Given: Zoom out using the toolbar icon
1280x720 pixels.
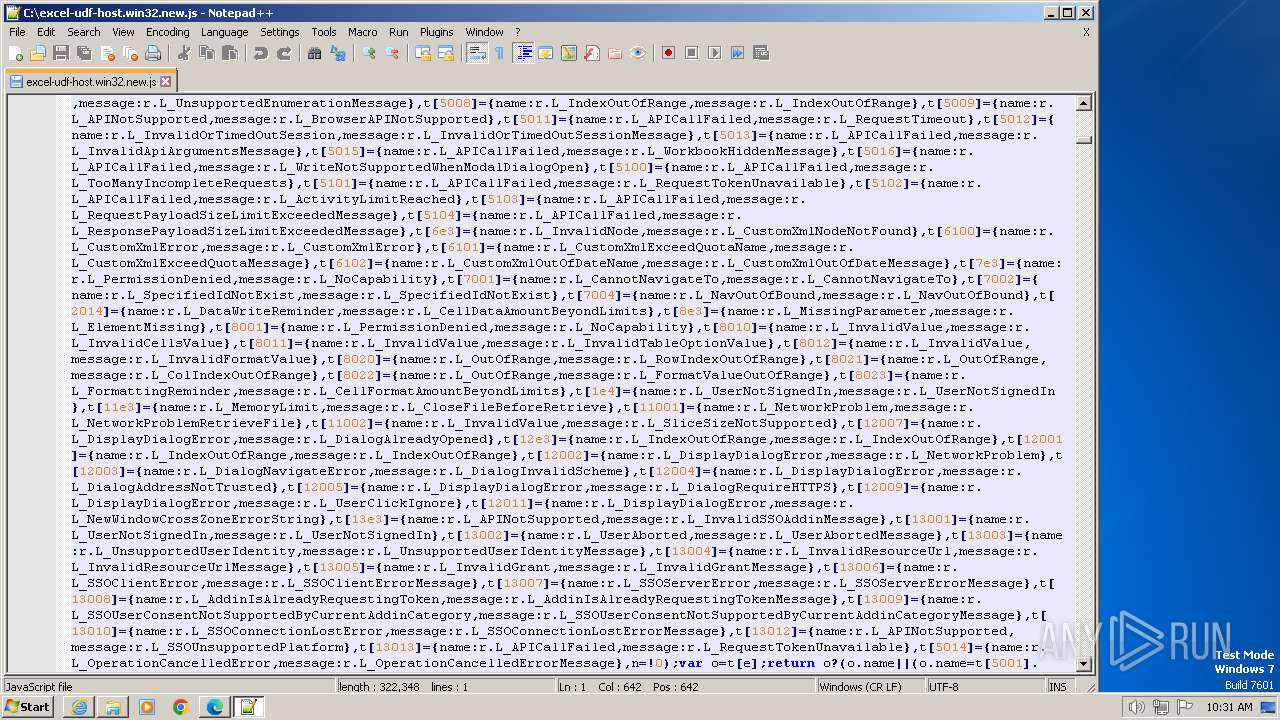Looking at the screenshot, I should (392, 53).
